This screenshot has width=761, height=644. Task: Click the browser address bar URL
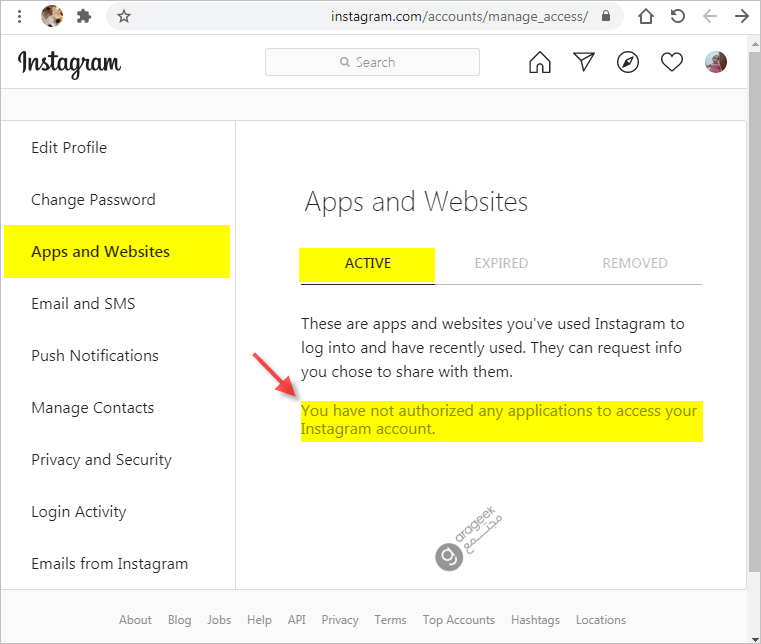459,17
